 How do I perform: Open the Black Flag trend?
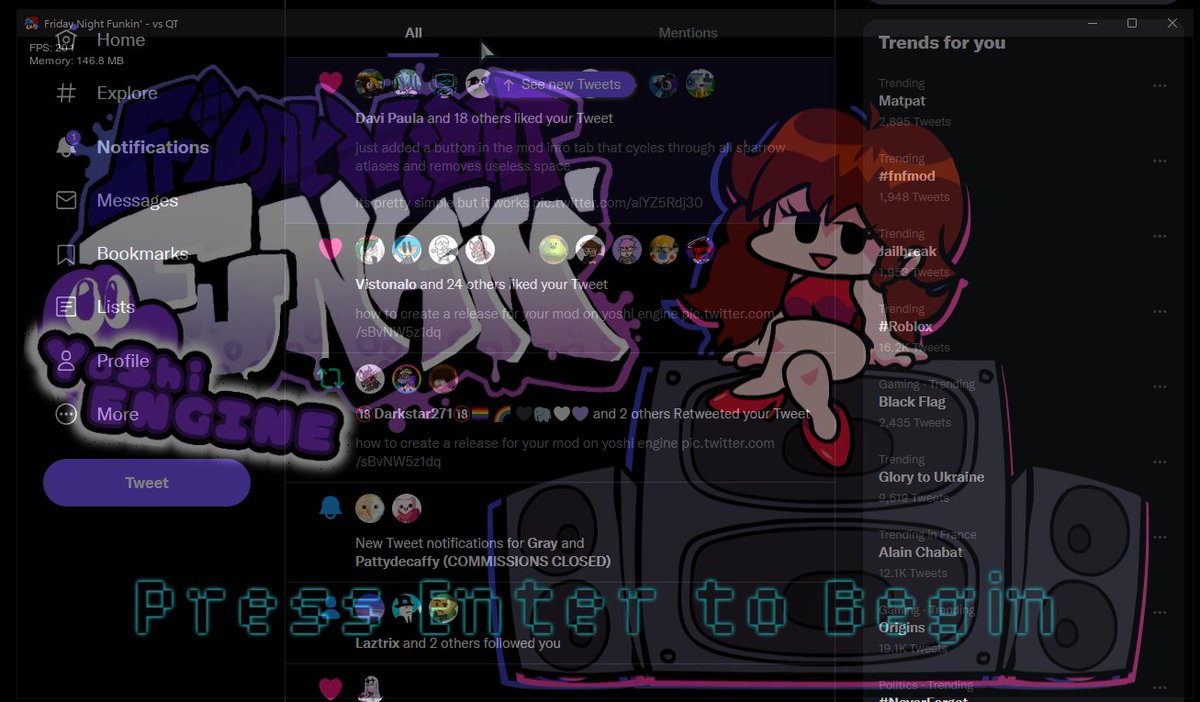[x=912, y=401]
